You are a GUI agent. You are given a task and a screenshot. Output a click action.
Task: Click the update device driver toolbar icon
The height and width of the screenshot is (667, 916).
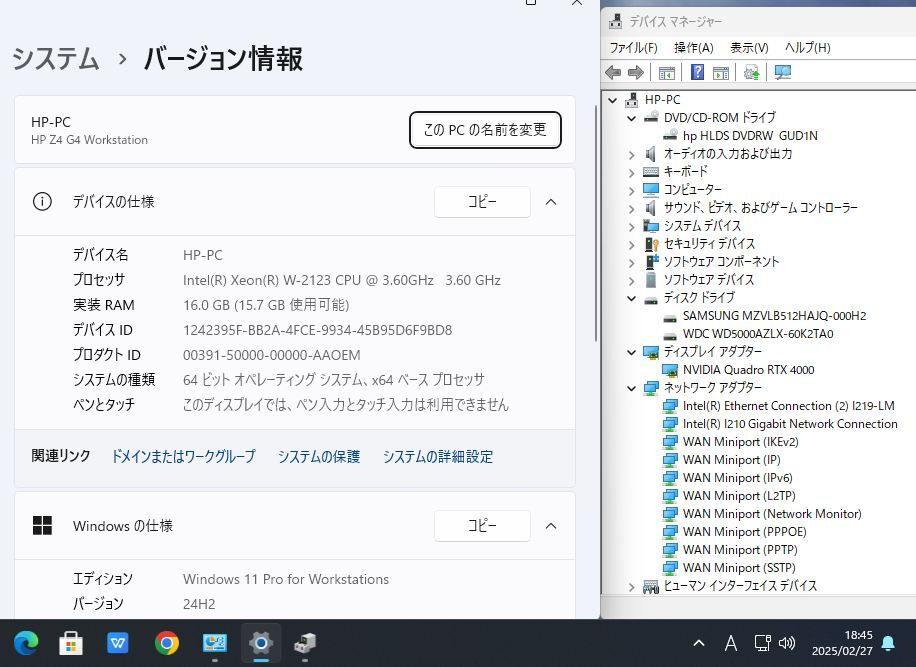pyautogui.click(x=752, y=72)
